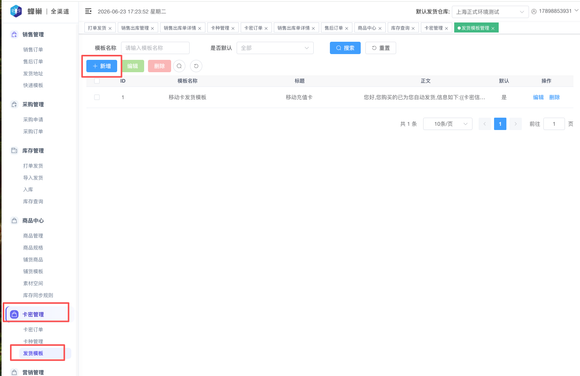The width and height of the screenshot is (580, 376).
Task: Click the 模板名称 input field
Action: (x=155, y=48)
